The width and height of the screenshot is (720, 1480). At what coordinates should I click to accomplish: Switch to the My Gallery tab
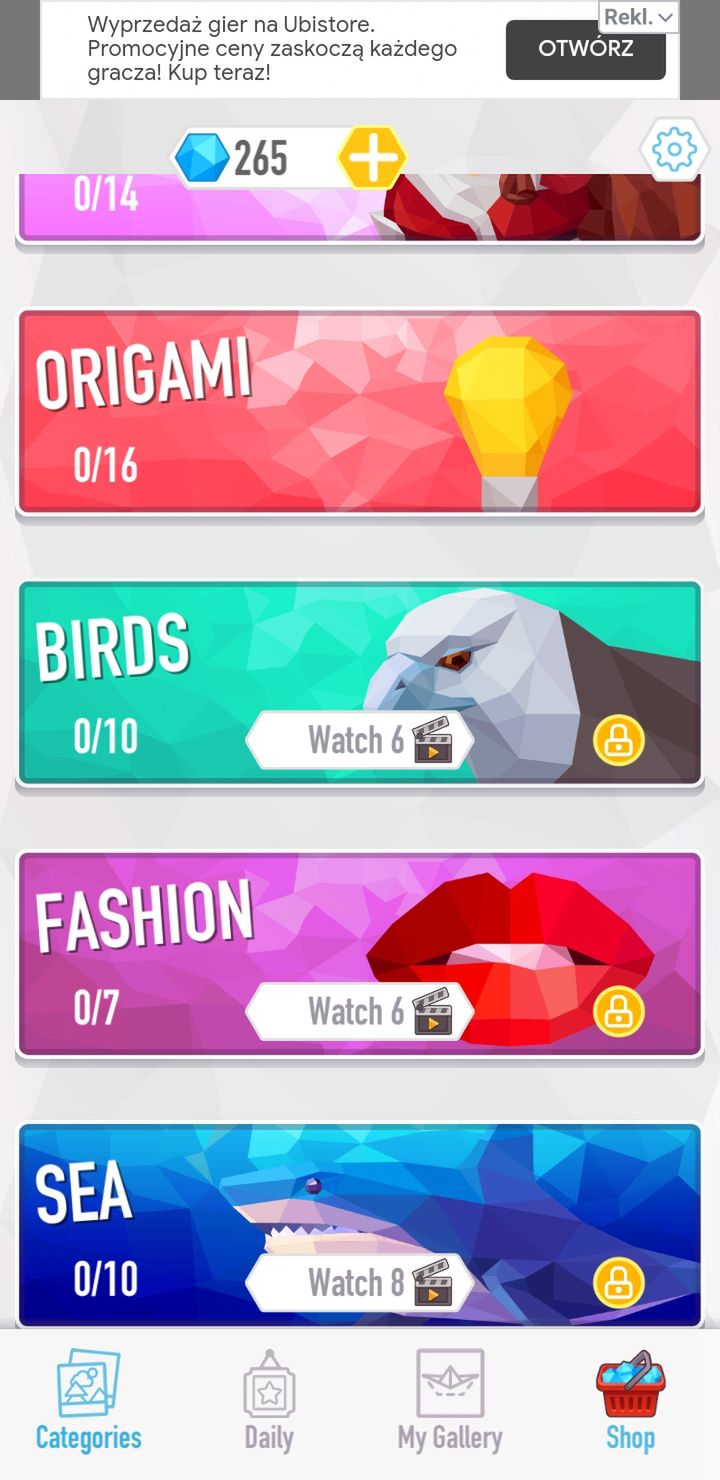[450, 1401]
